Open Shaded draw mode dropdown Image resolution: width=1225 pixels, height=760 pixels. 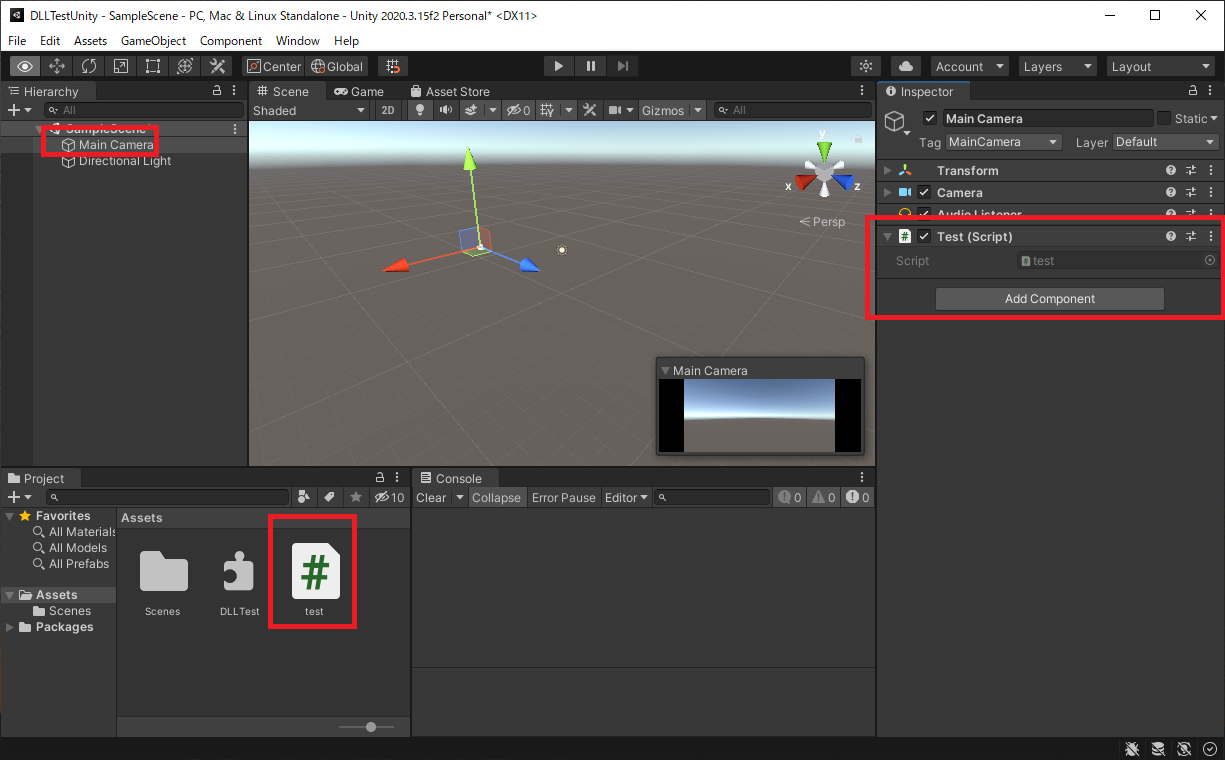click(x=311, y=110)
